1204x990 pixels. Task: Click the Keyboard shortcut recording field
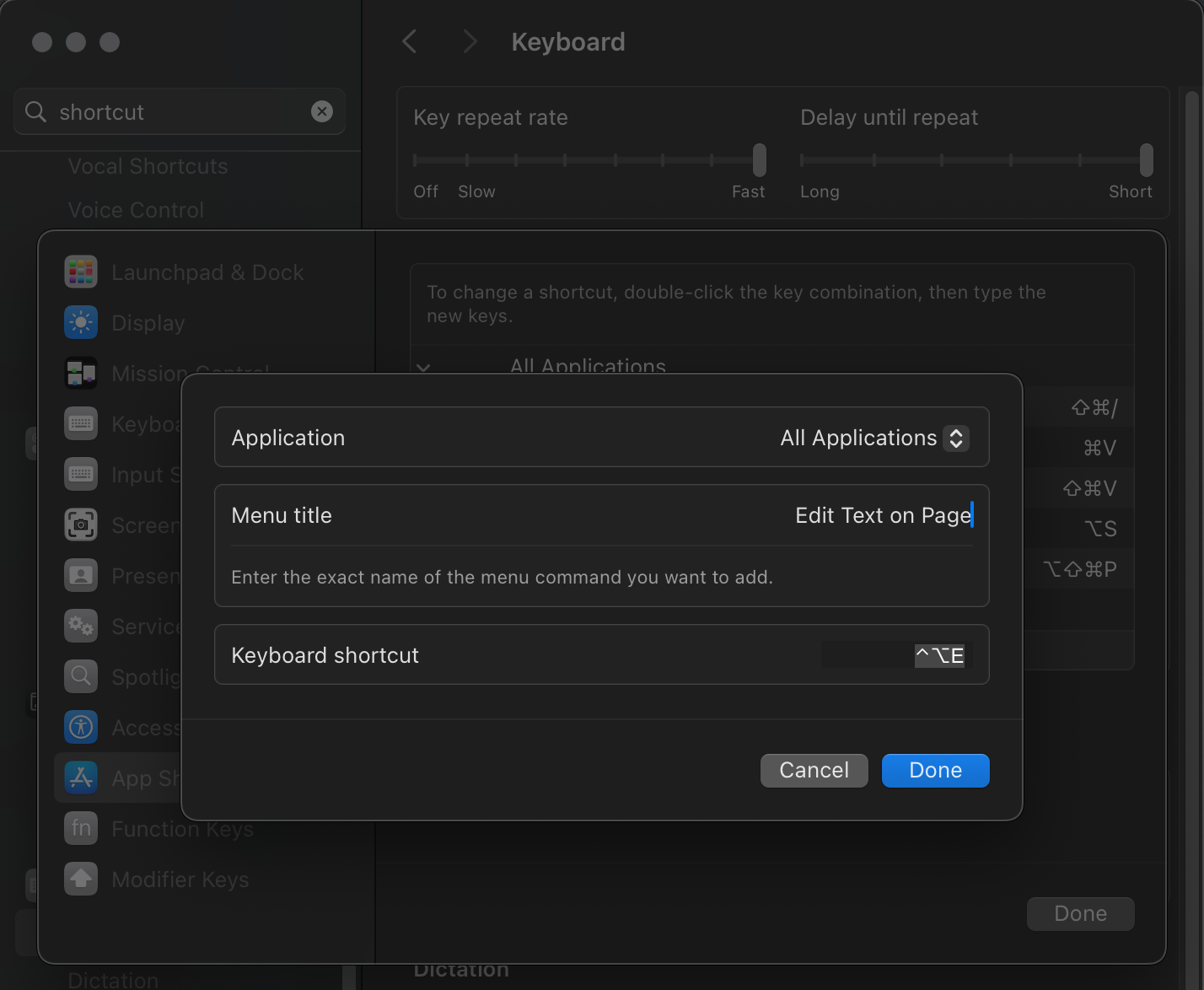click(x=895, y=655)
